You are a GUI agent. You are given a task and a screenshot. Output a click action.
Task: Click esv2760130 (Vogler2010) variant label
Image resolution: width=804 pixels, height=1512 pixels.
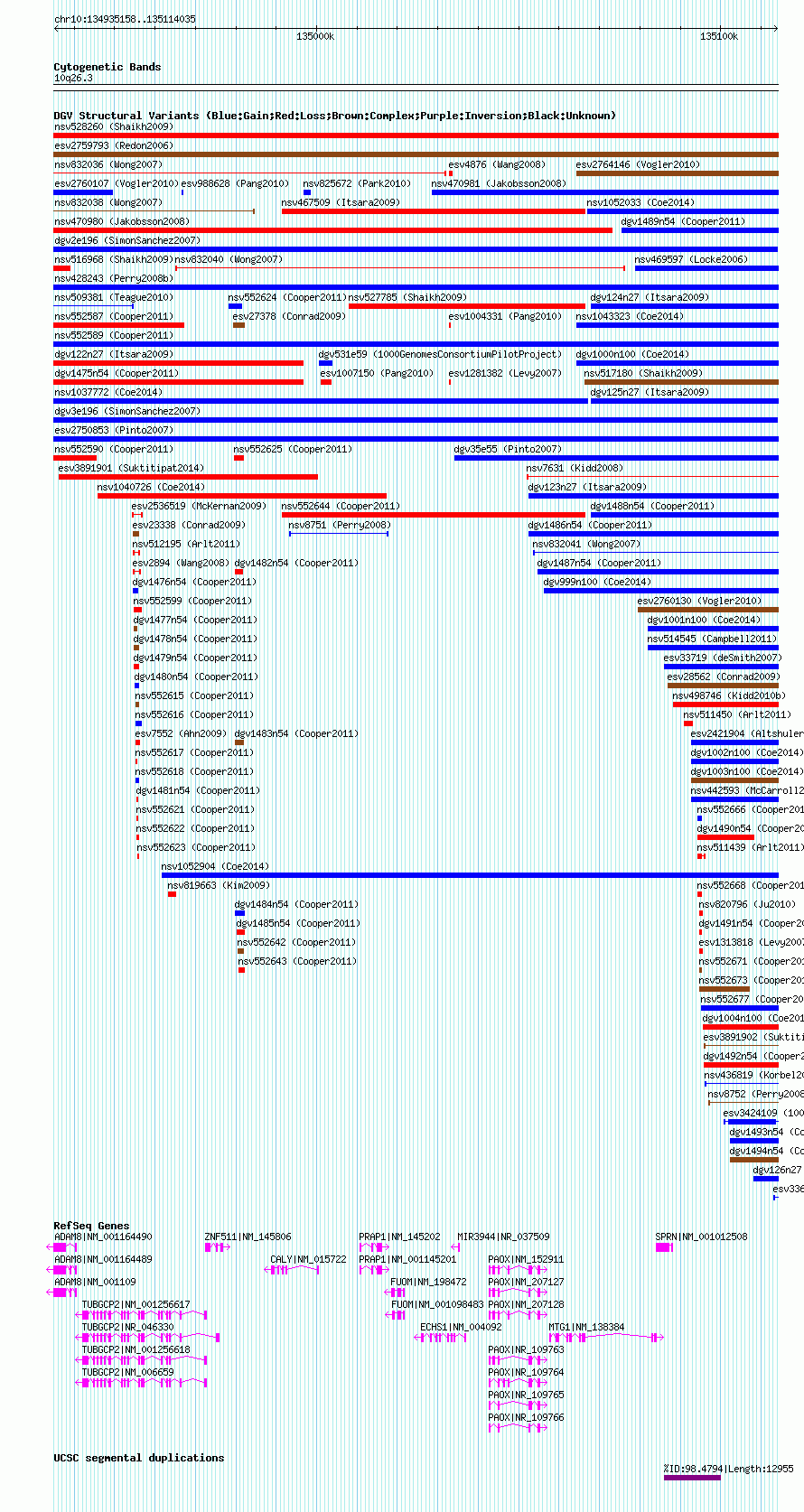[x=700, y=601]
